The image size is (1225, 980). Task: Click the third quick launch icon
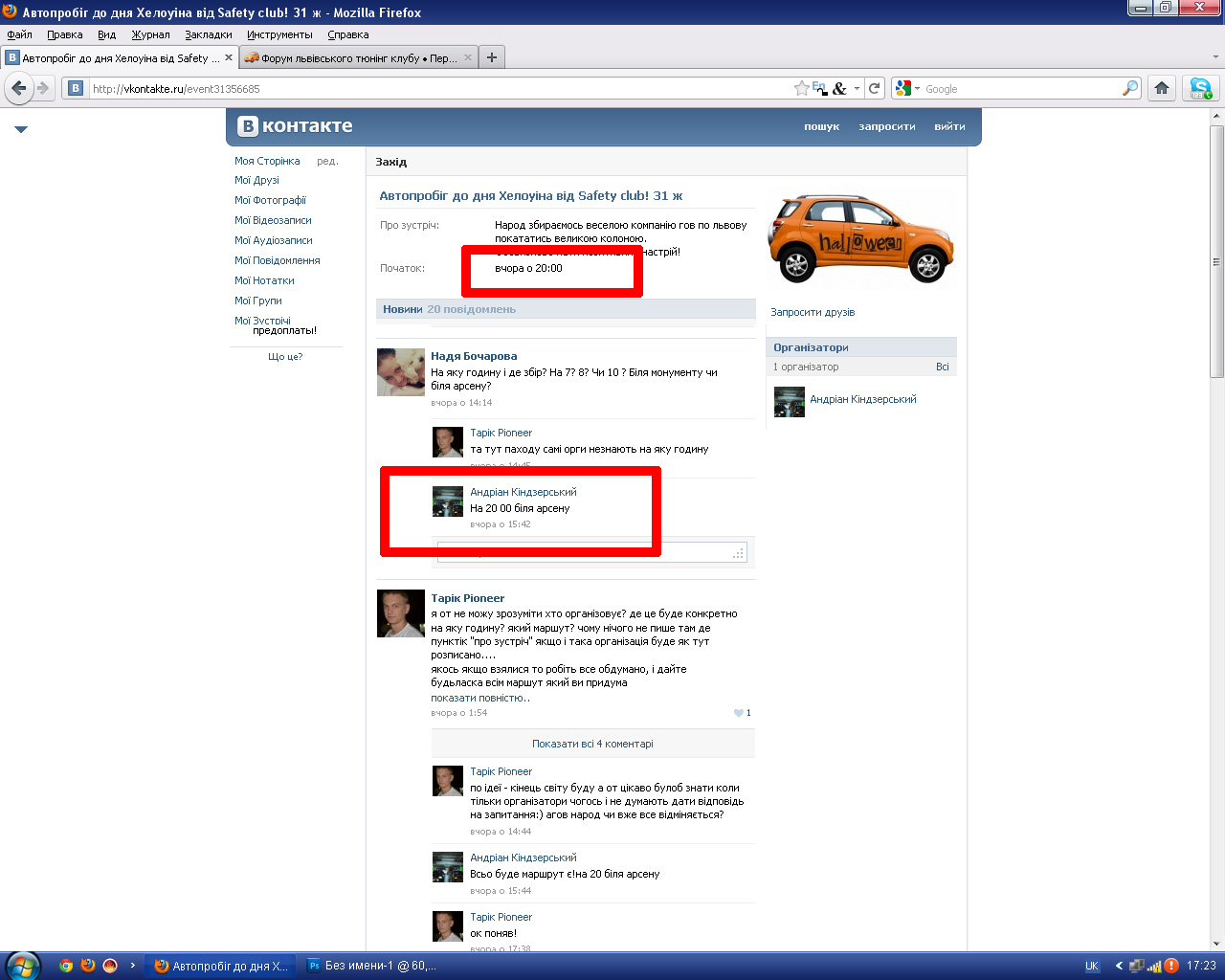pyautogui.click(x=110, y=966)
